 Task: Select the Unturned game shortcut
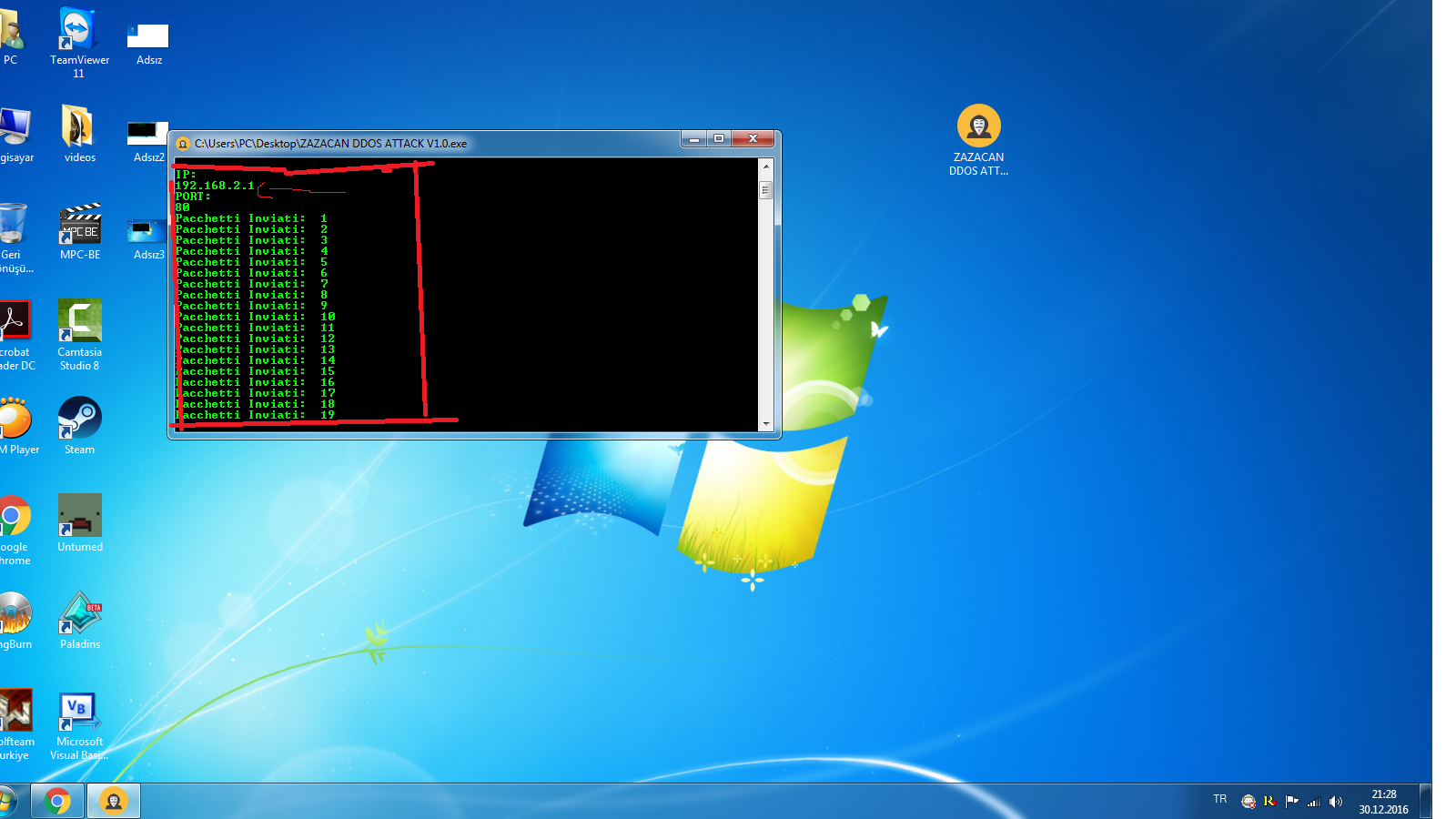tap(80, 523)
